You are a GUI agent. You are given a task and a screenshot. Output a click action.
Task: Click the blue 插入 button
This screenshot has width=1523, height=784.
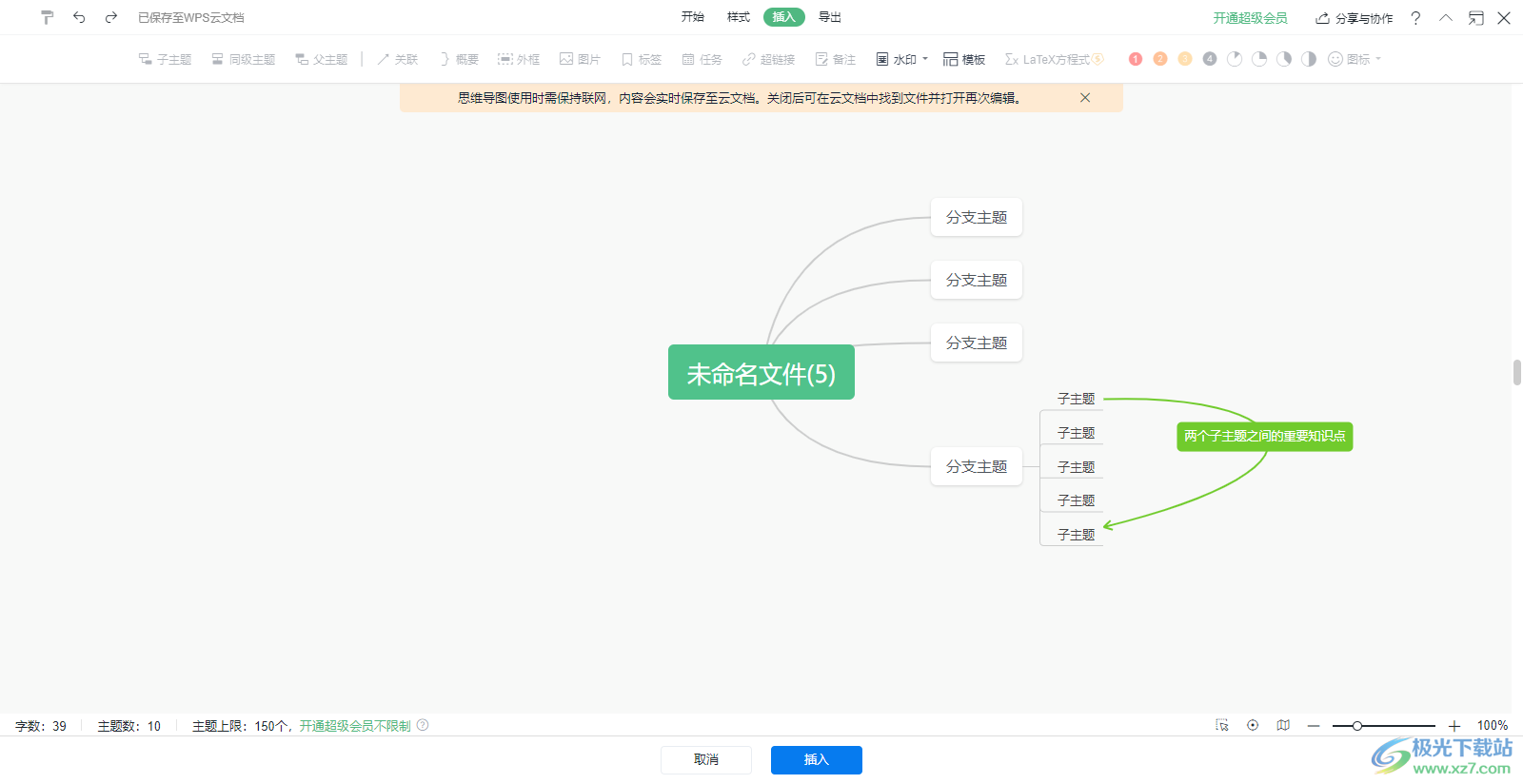[x=817, y=759]
